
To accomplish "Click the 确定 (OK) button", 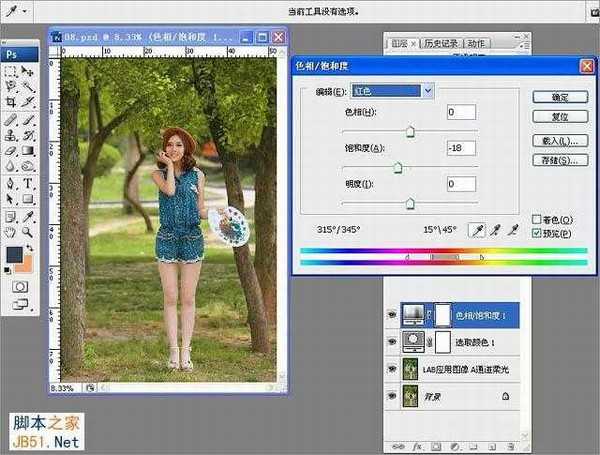I will coord(558,97).
